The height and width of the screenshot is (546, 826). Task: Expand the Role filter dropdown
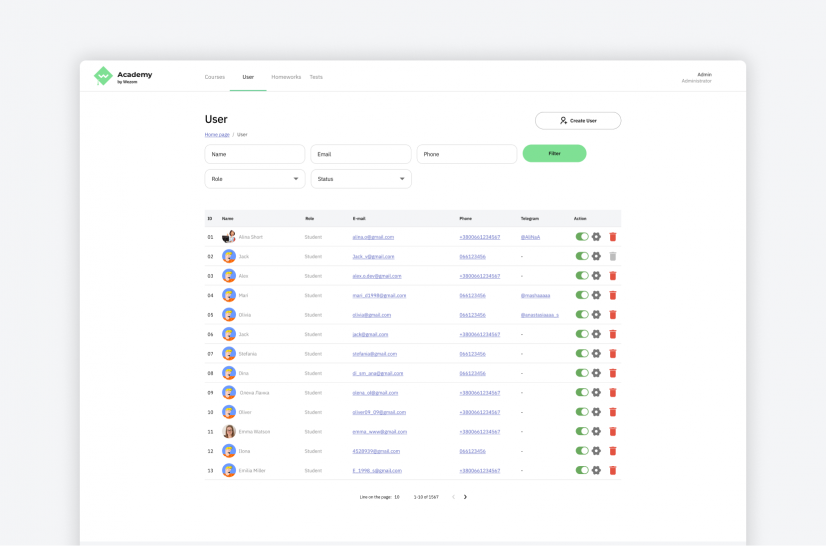pos(255,179)
